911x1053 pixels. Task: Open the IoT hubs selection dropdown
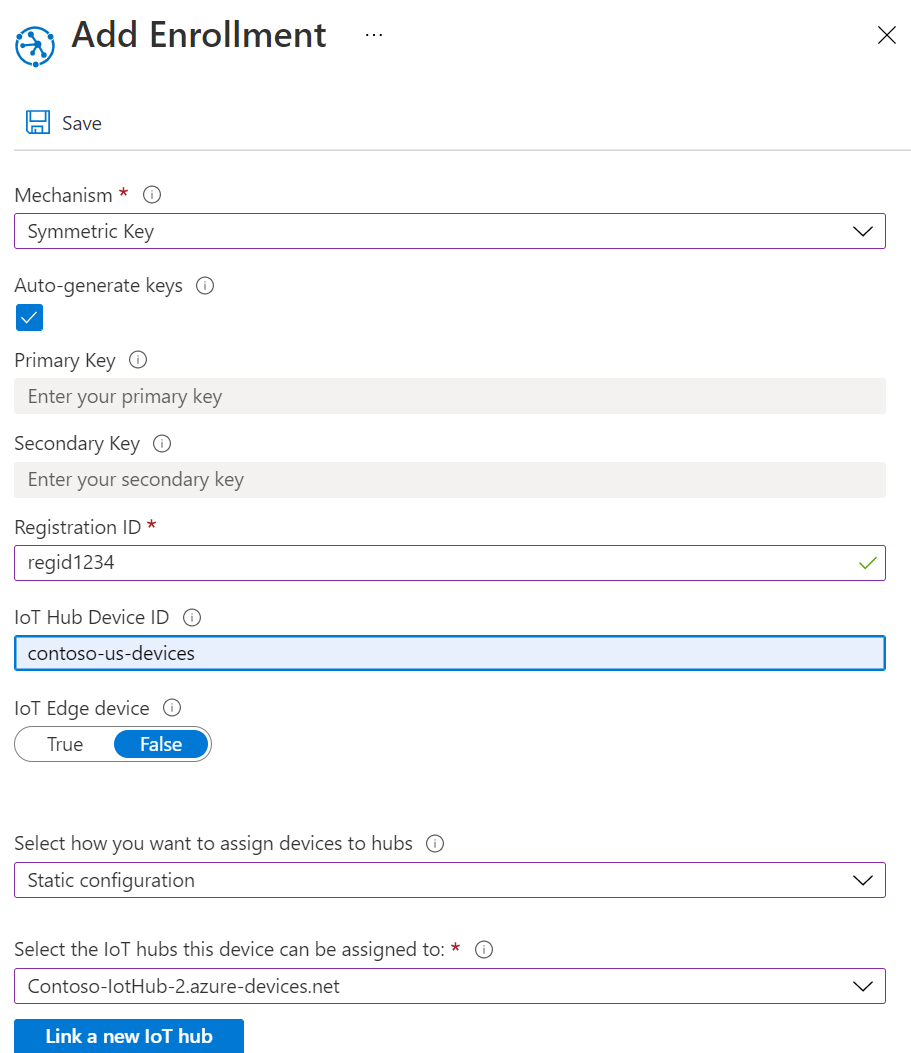pos(449,986)
